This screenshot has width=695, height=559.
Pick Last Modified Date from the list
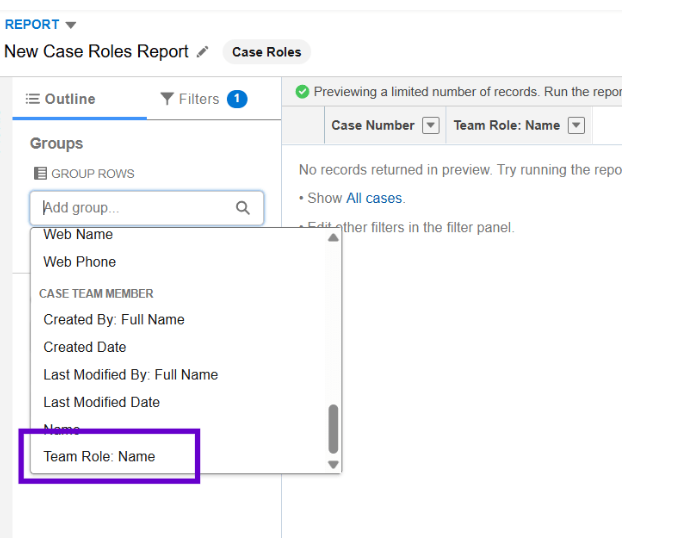tap(101, 402)
